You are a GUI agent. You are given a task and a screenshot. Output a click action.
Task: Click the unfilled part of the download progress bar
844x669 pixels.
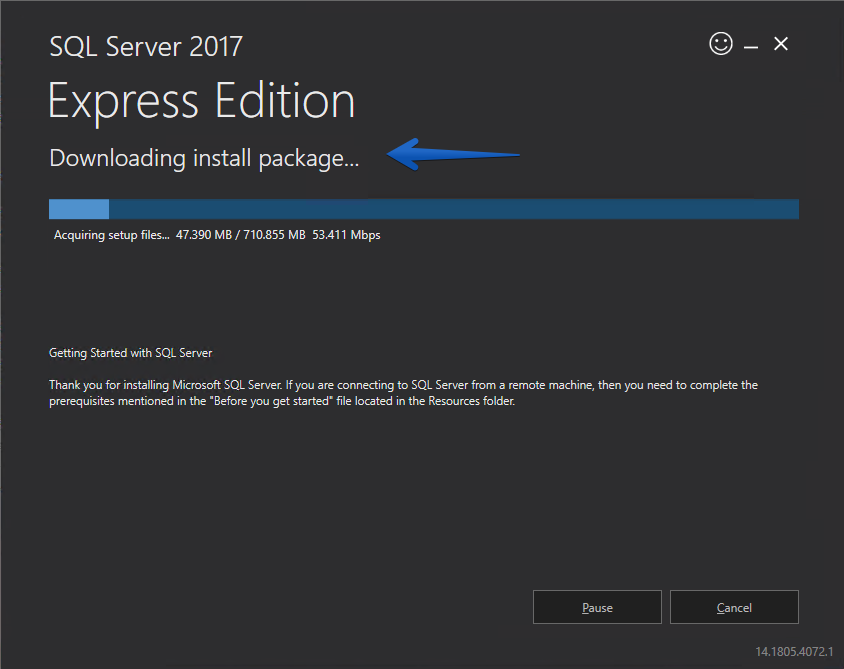tap(454, 209)
